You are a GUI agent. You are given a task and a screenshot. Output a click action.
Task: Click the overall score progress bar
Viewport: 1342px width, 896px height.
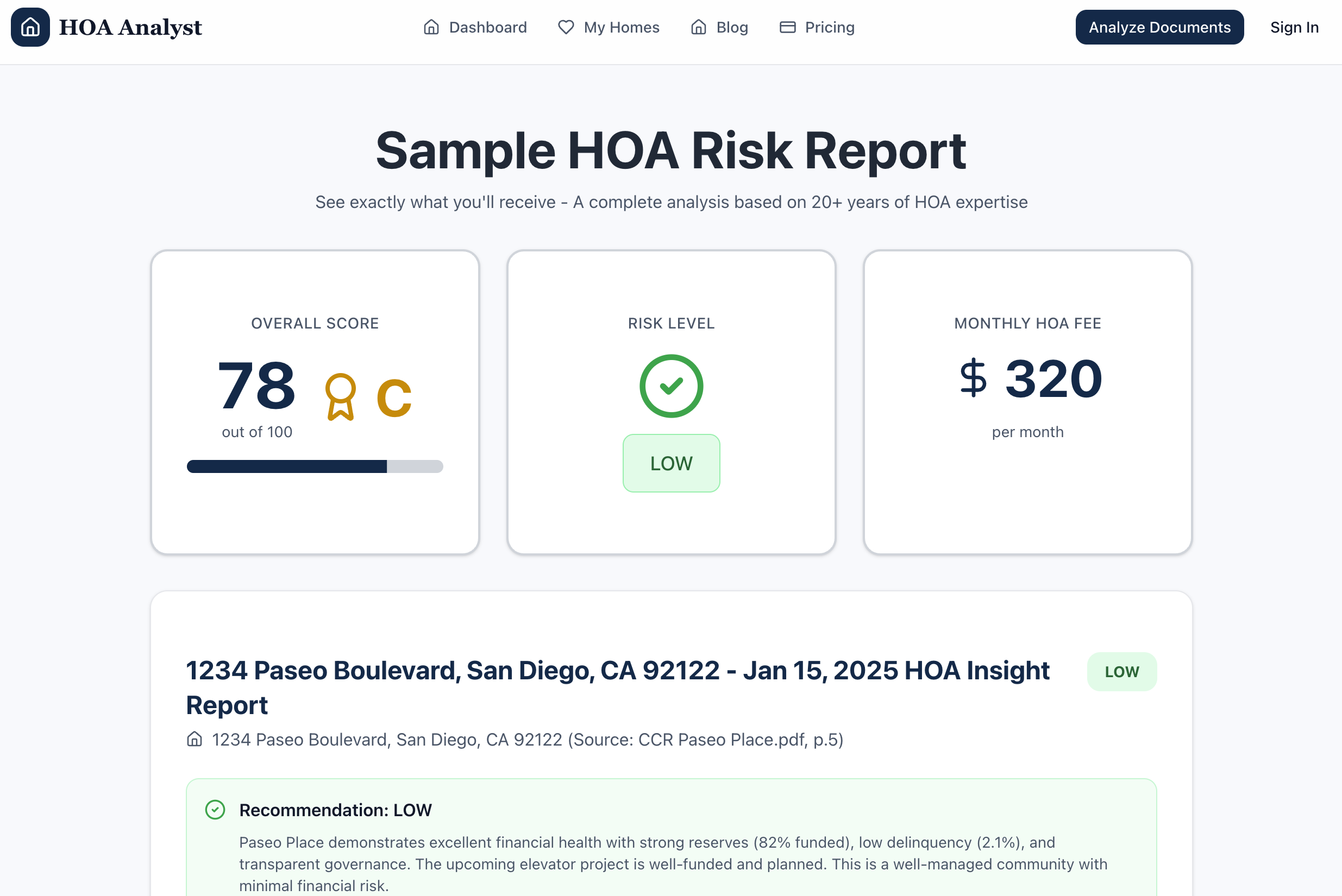[x=315, y=466]
